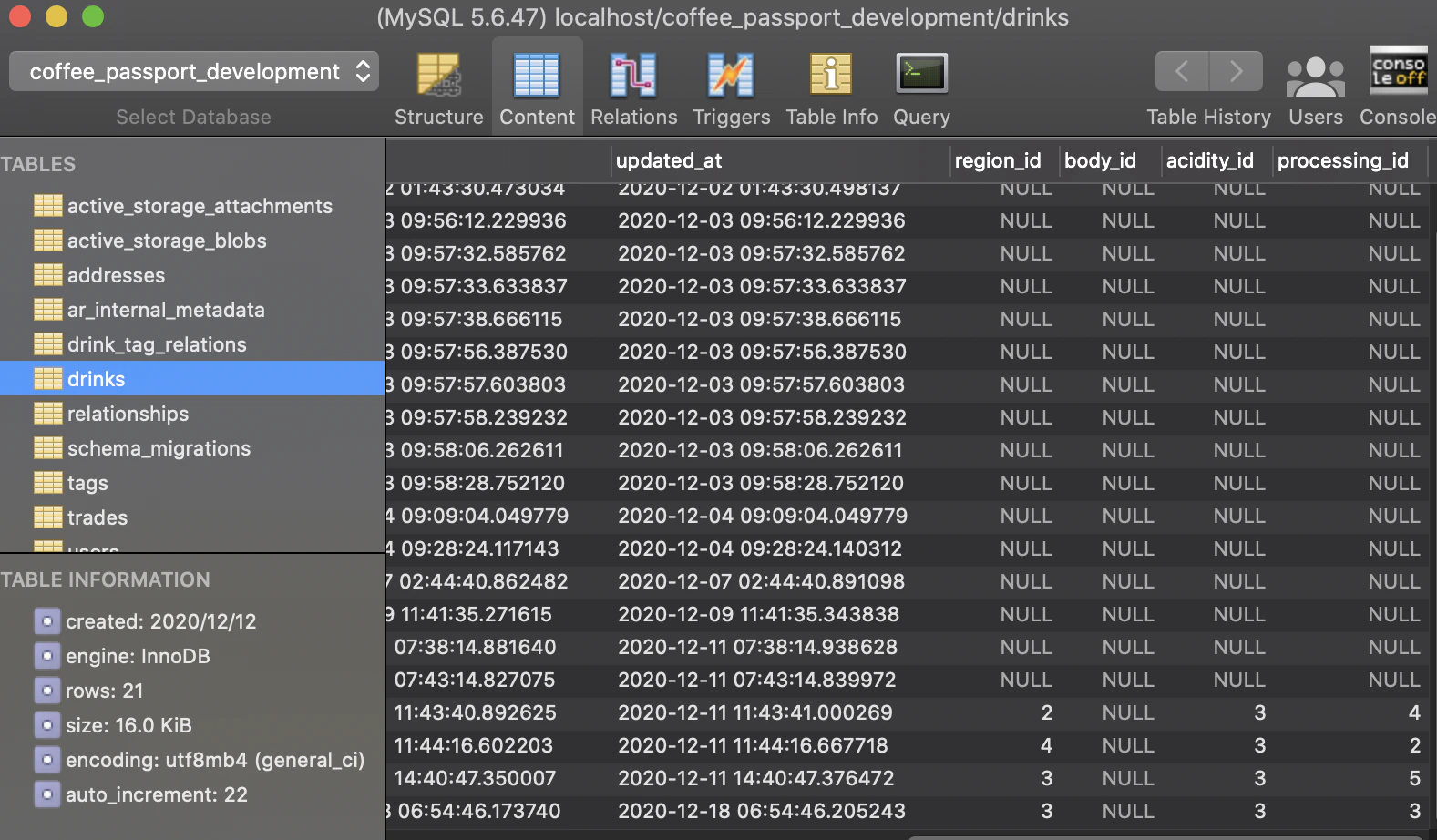Click the tags table icon

point(47,483)
